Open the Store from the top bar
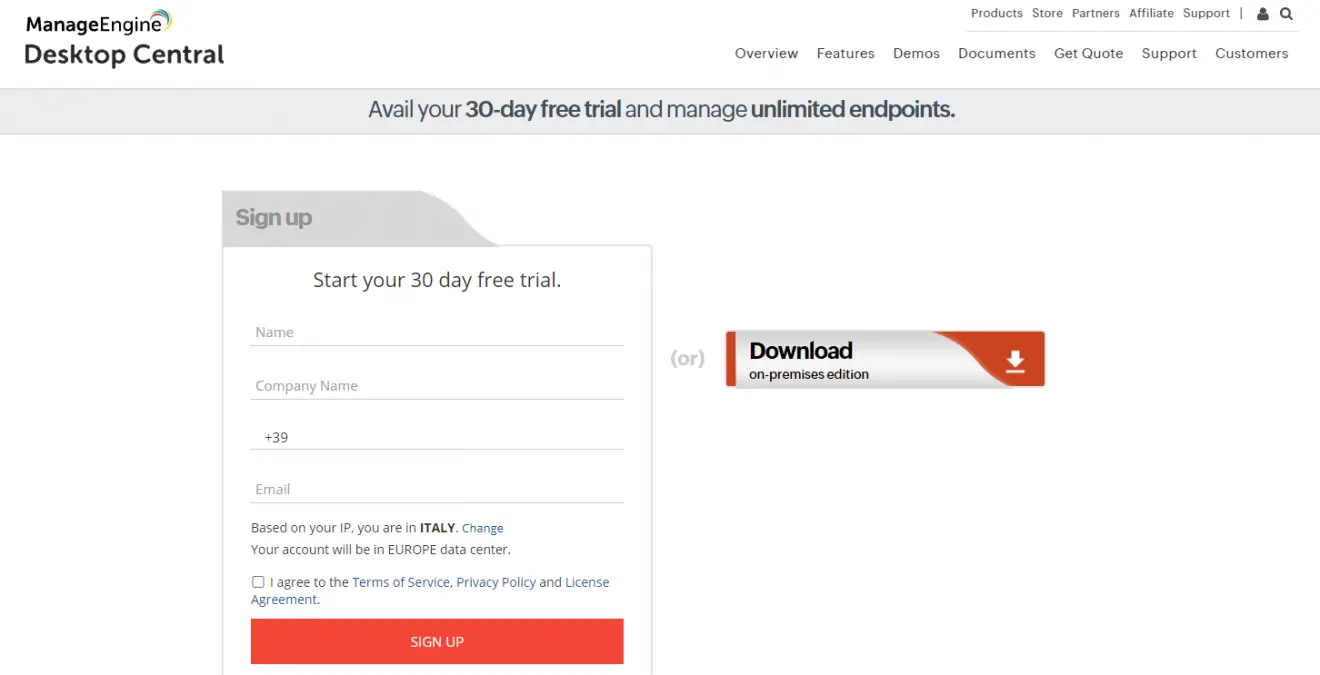1320x675 pixels. 1047,13
